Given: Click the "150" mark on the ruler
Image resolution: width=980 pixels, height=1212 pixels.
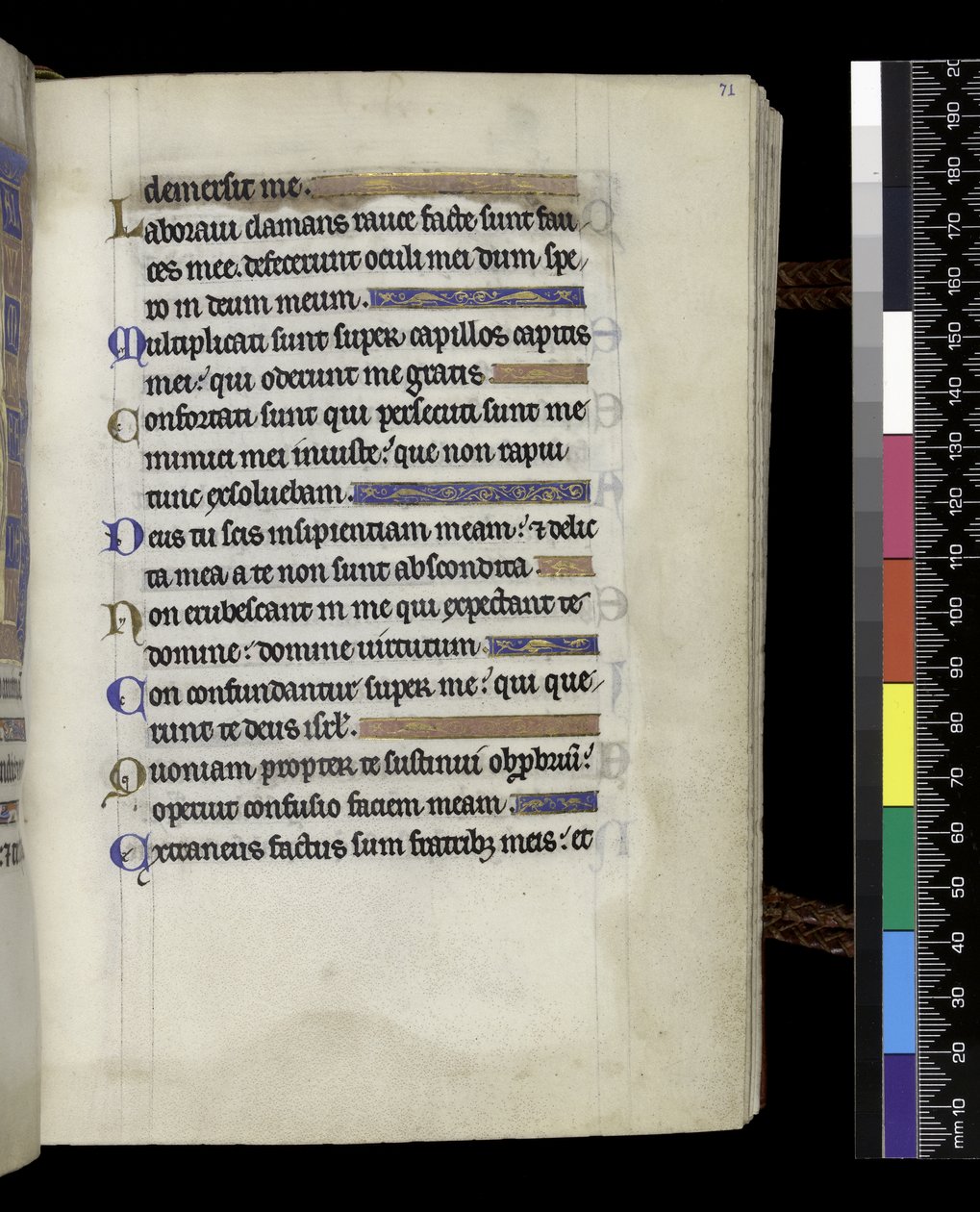Looking at the screenshot, I should [956, 335].
